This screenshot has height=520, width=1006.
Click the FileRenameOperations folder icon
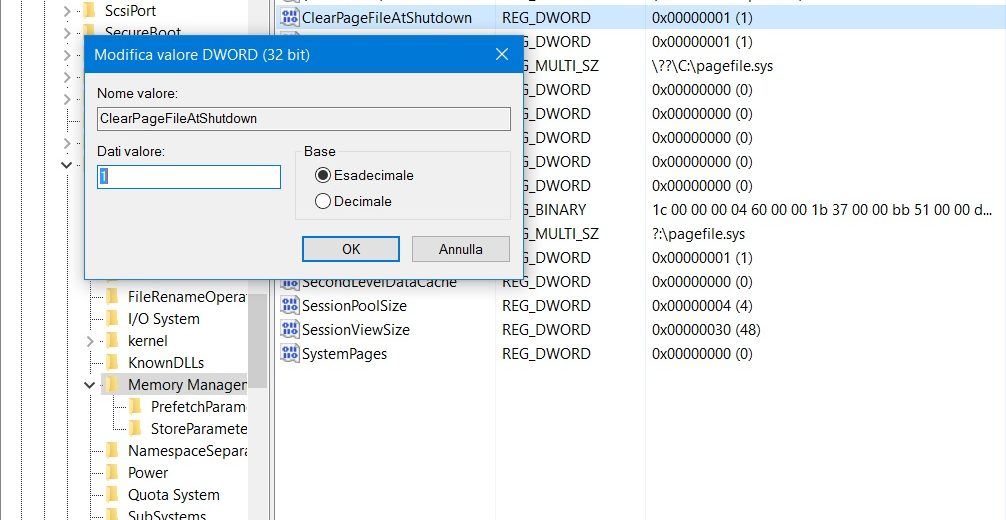[113, 297]
